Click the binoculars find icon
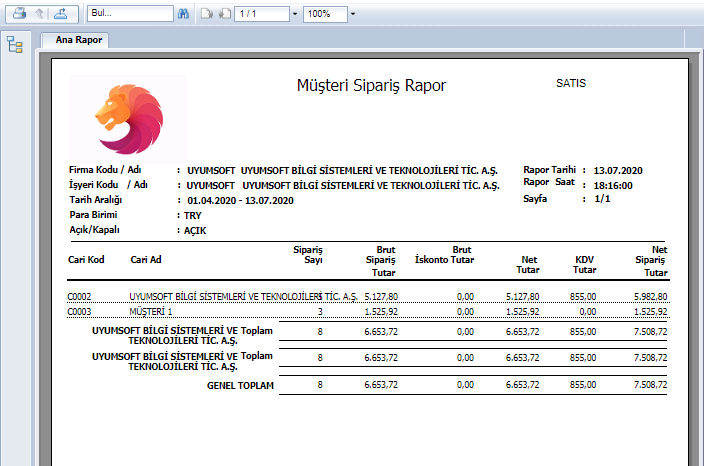The width and height of the screenshot is (704, 466). [183, 15]
